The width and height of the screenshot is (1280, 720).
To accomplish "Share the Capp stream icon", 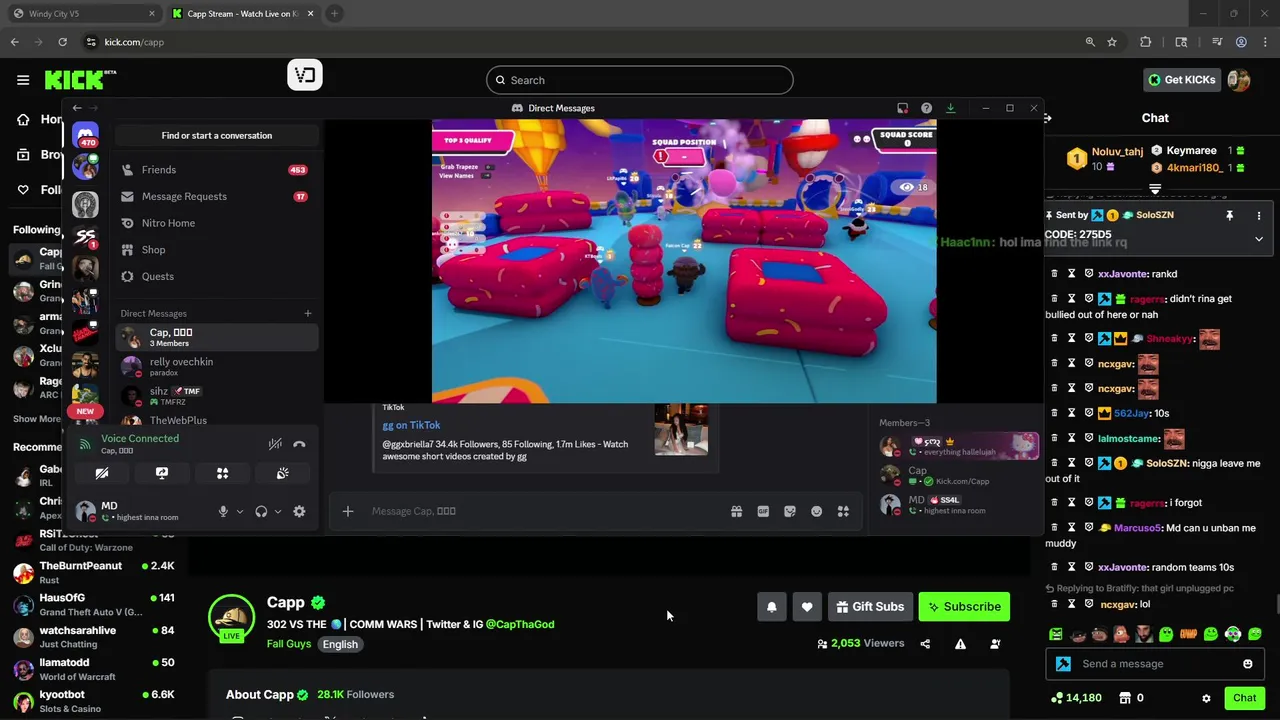I will pos(925,644).
